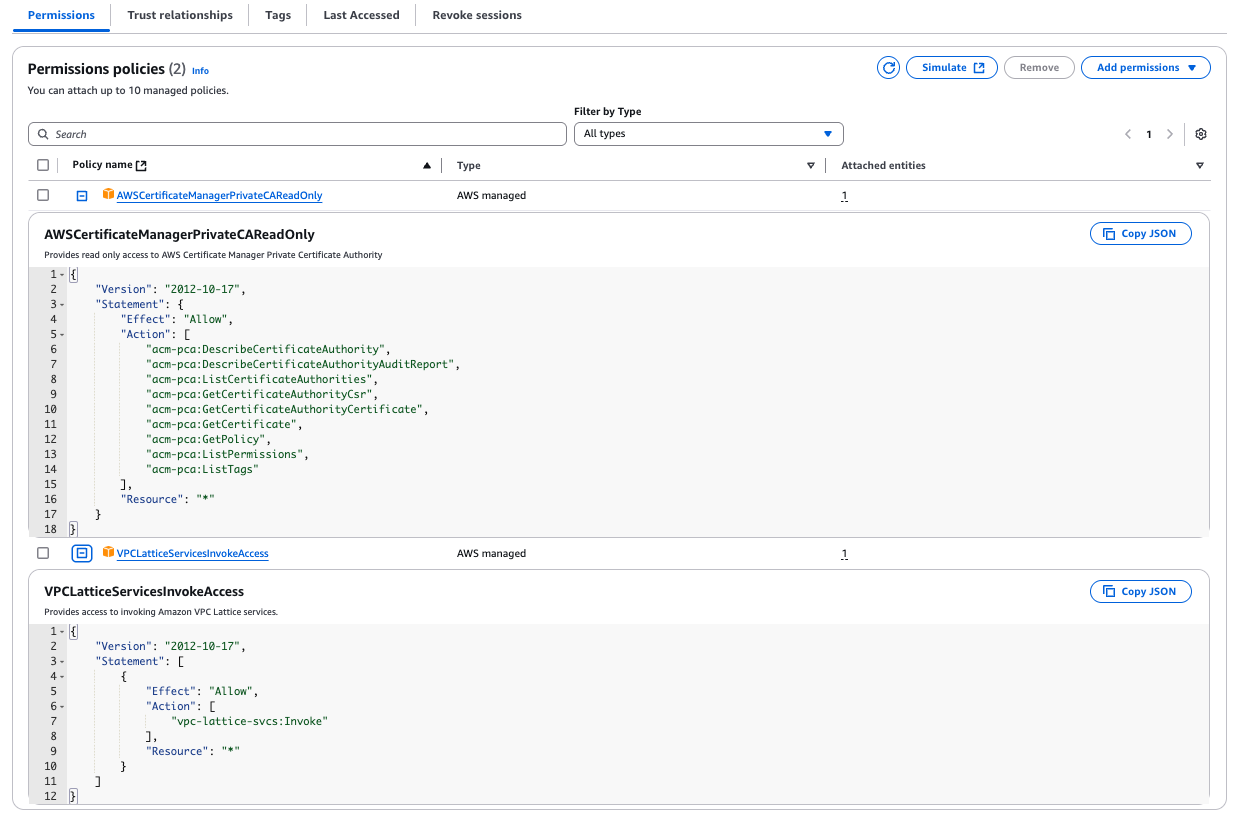Collapse VPCLatticeServicesInvokeAccess policy details
Screen dimensions: 1234x816
[x=82, y=553]
